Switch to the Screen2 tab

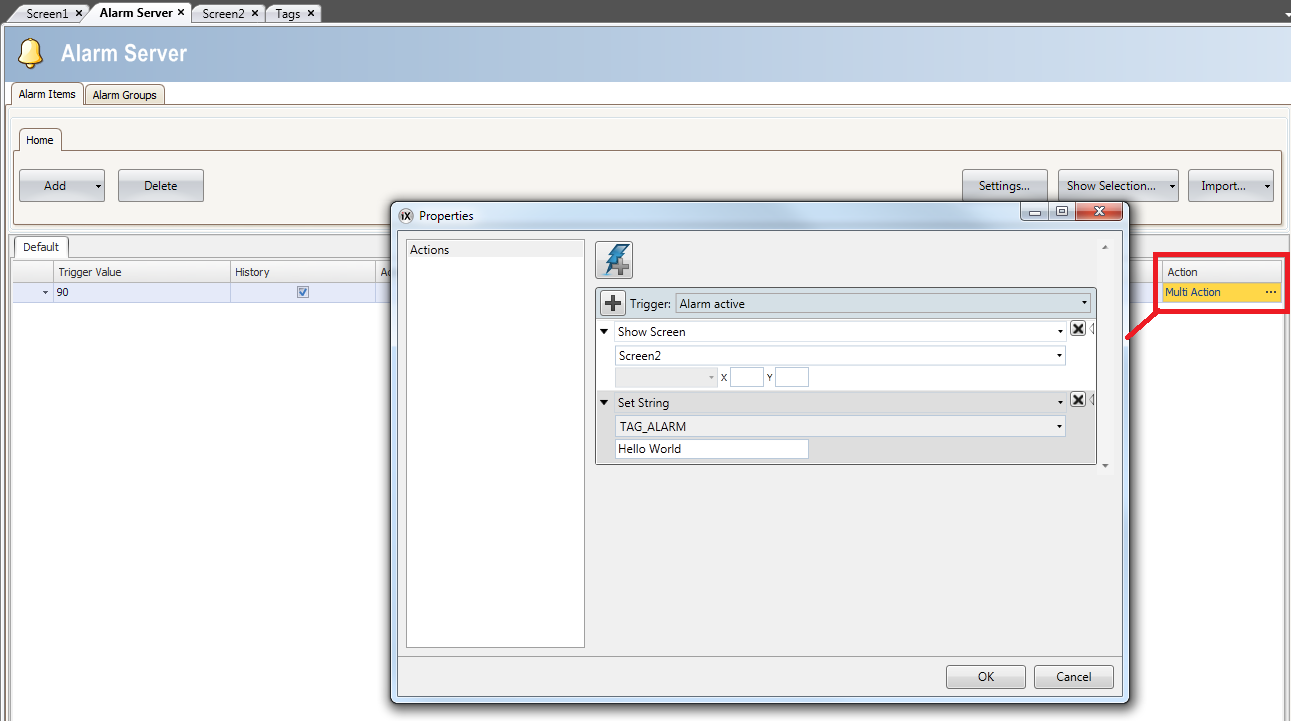pyautogui.click(x=223, y=13)
